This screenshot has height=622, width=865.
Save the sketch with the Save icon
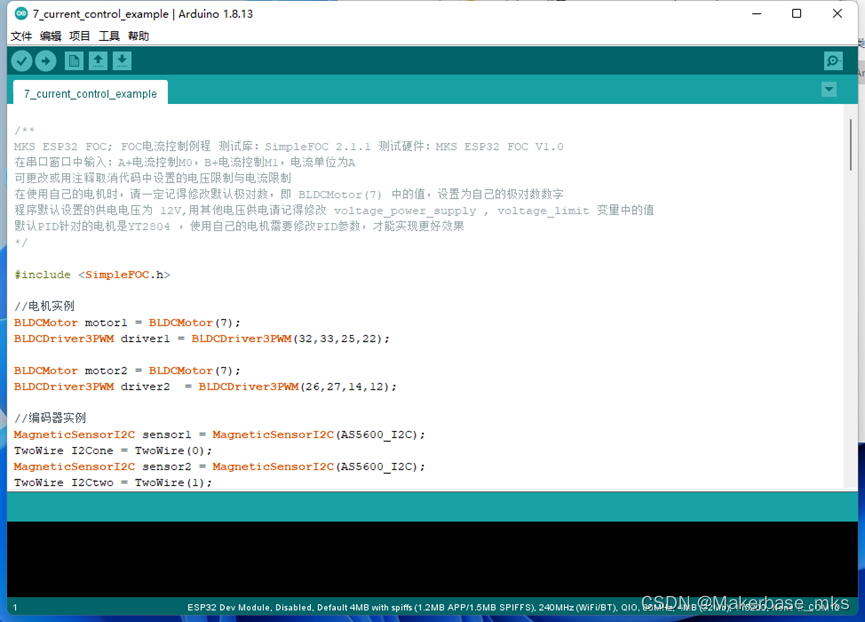(x=121, y=60)
